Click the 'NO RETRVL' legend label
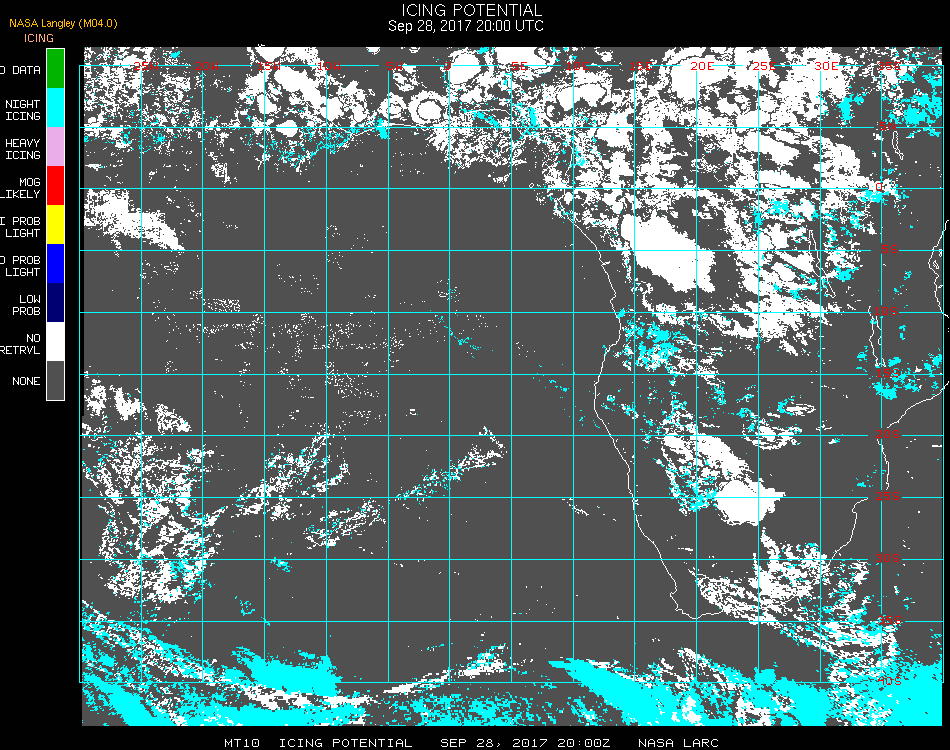The height and width of the screenshot is (750, 950). pyautogui.click(x=21, y=344)
